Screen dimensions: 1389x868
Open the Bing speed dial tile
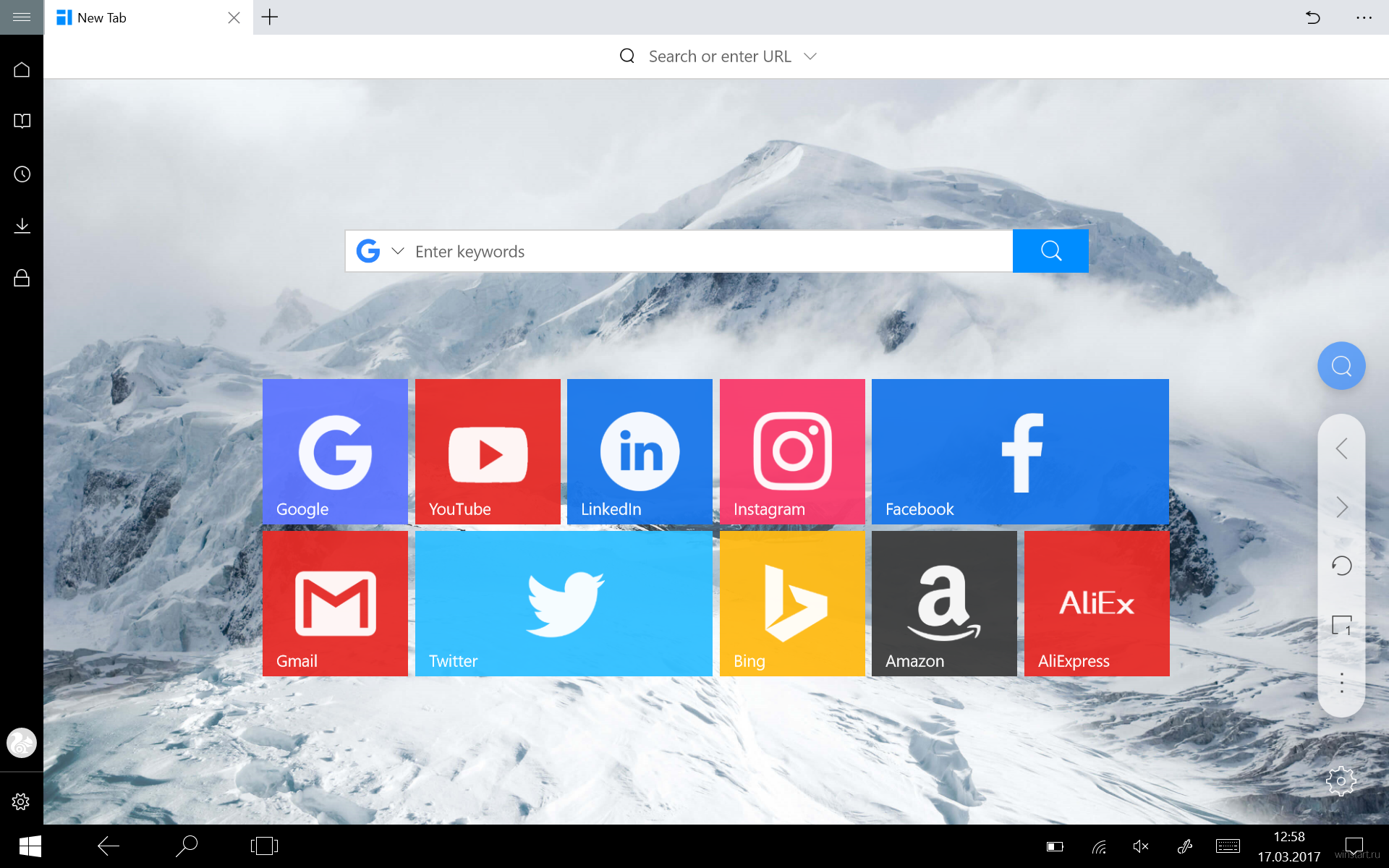[792, 603]
